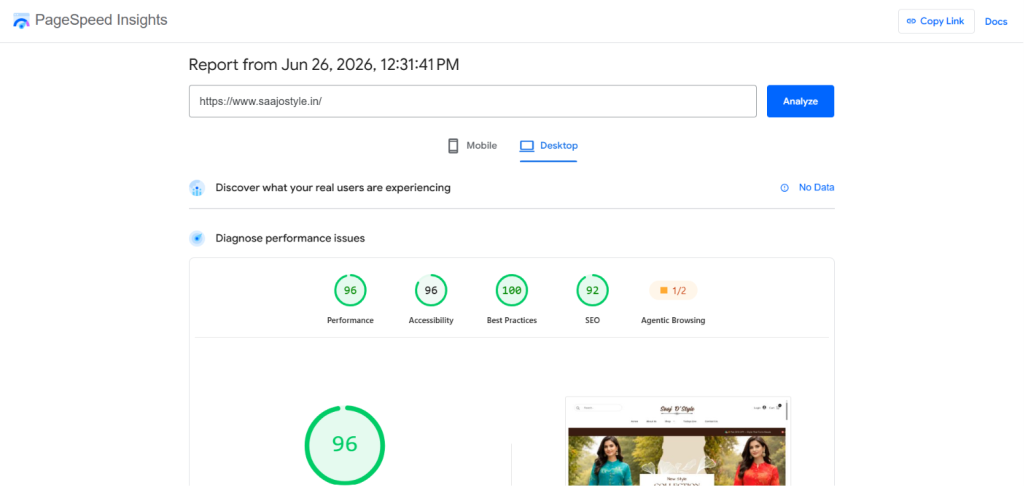This screenshot has width=1024, height=486.
Task: Click the SEO label
Action: [592, 321]
